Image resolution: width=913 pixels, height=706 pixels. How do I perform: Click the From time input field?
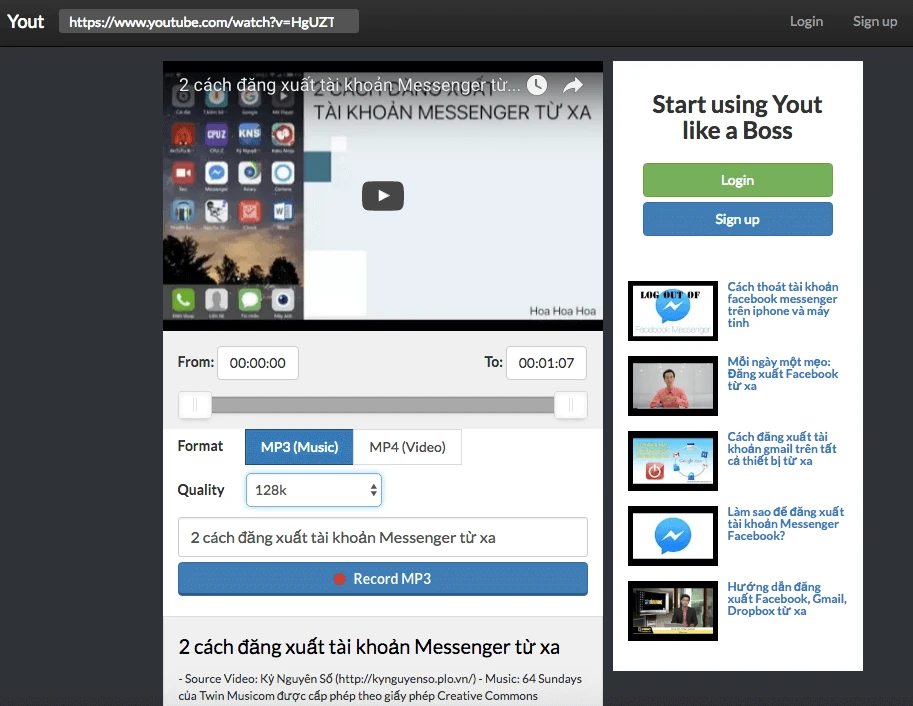click(x=258, y=363)
